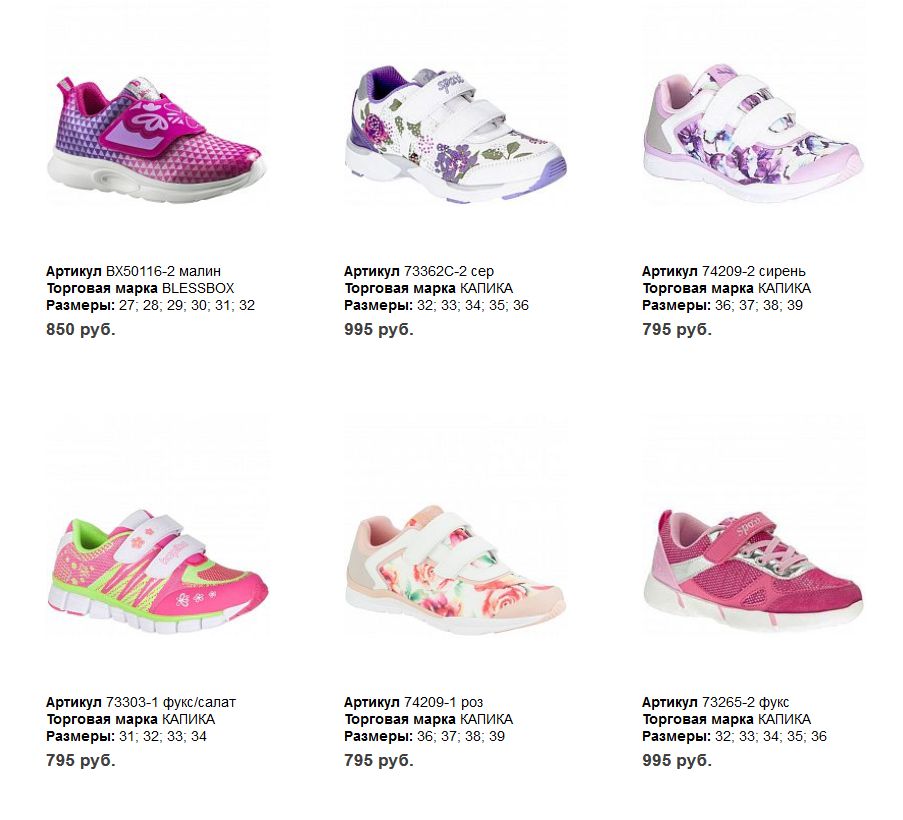Click the 795 руб. price under 74209-2
903x820 pixels.
[677, 330]
